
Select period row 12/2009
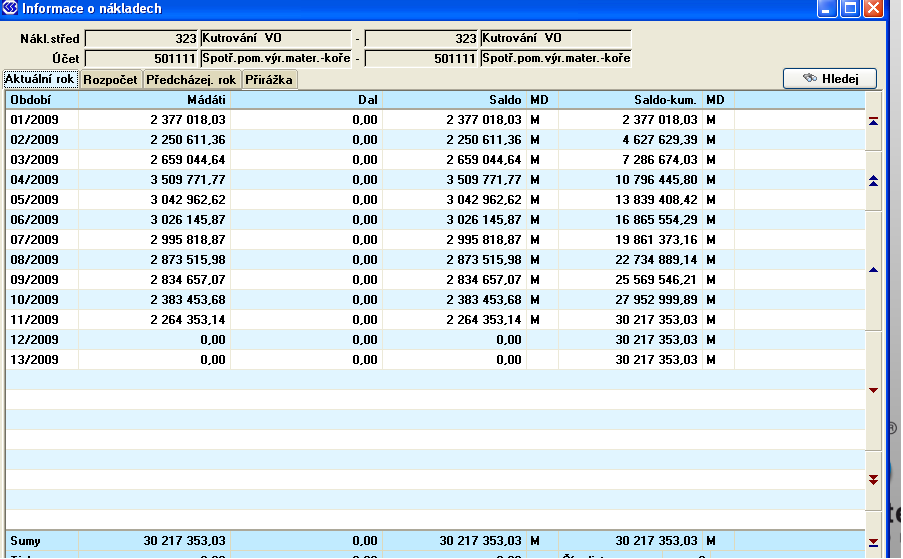pyautogui.click(x=435, y=340)
